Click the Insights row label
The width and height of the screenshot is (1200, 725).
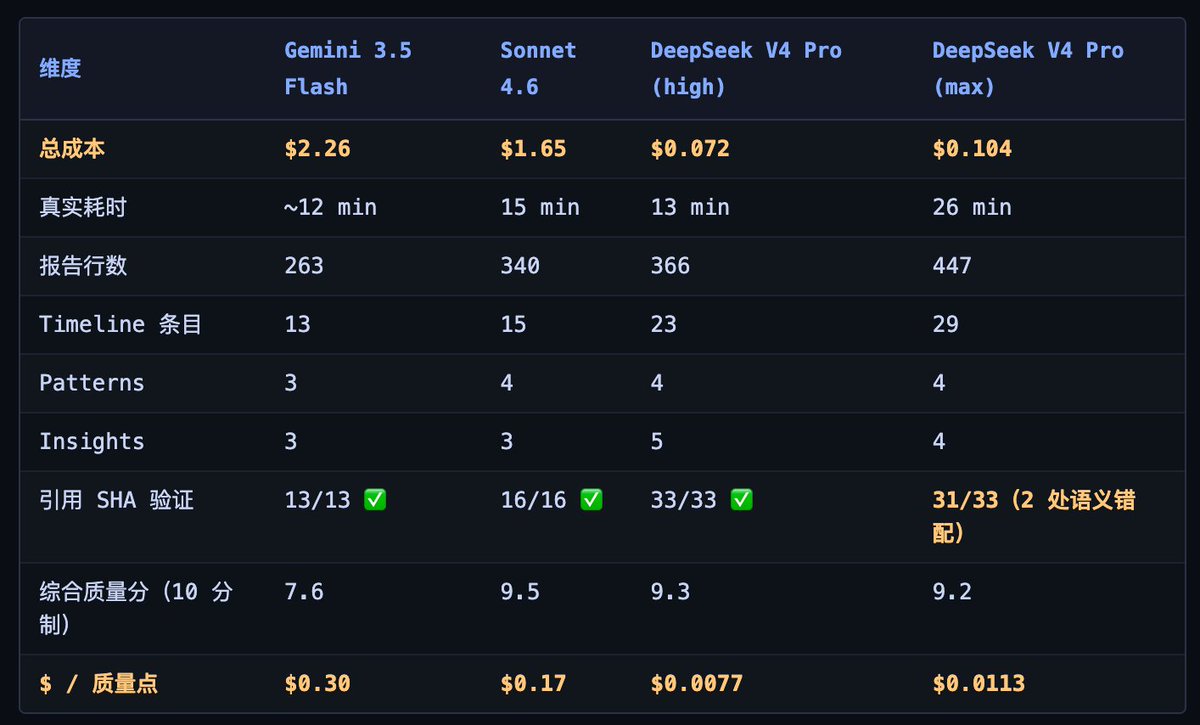point(92,441)
